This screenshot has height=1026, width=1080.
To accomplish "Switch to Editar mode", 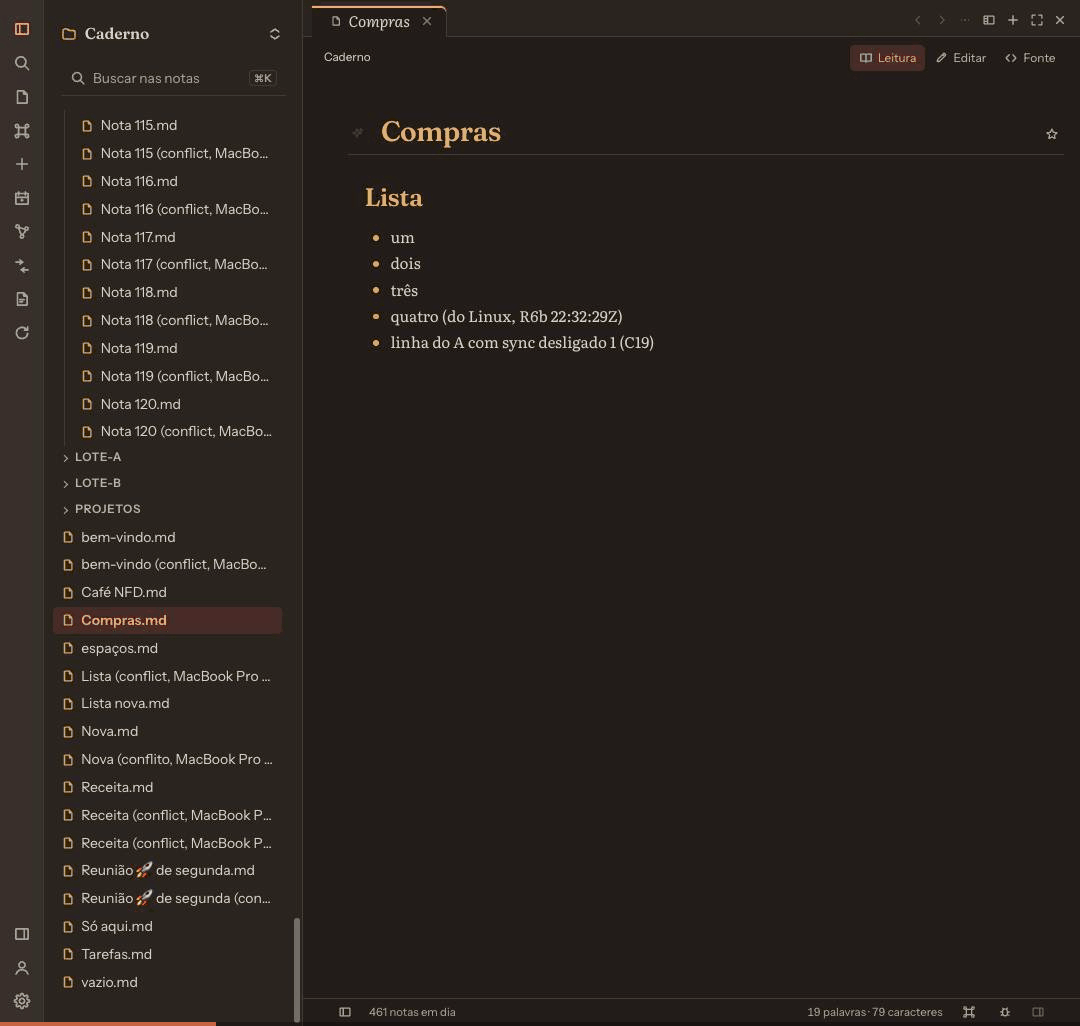I will (x=961, y=58).
